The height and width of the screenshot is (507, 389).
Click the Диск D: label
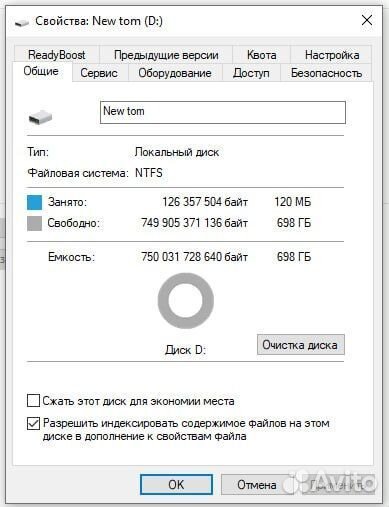point(186,350)
